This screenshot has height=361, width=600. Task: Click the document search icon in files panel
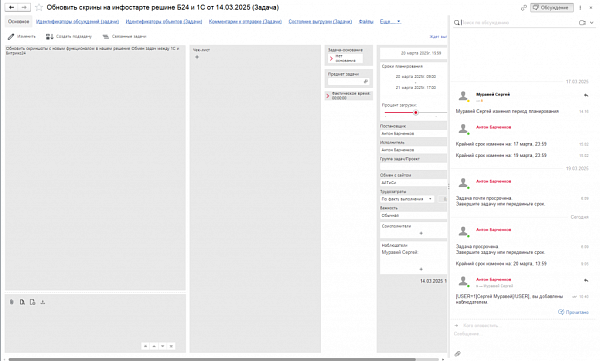point(22,302)
